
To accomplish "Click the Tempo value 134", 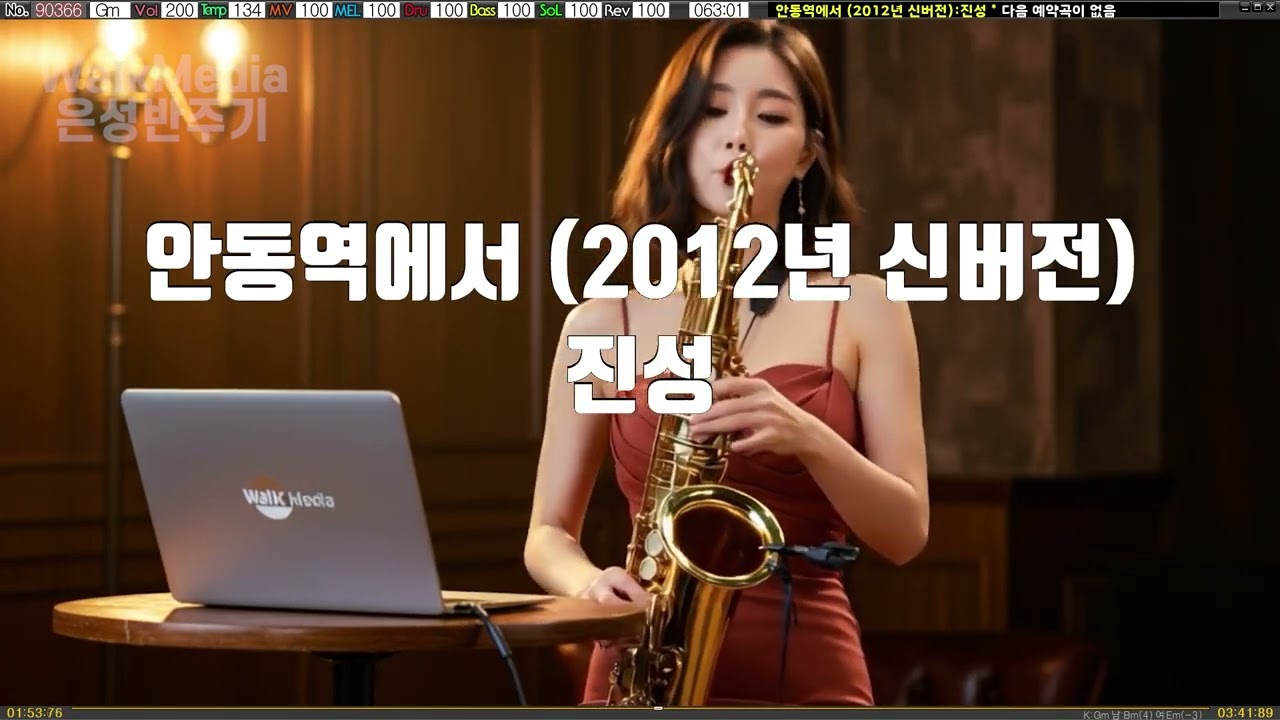I will [247, 10].
